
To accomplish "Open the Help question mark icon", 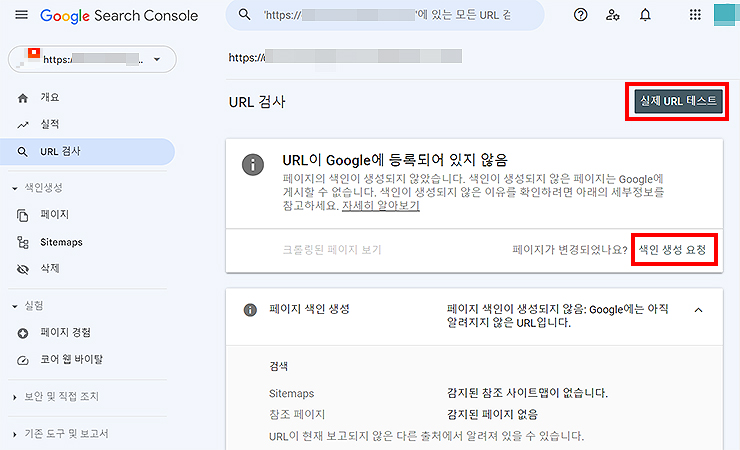I will [580, 15].
